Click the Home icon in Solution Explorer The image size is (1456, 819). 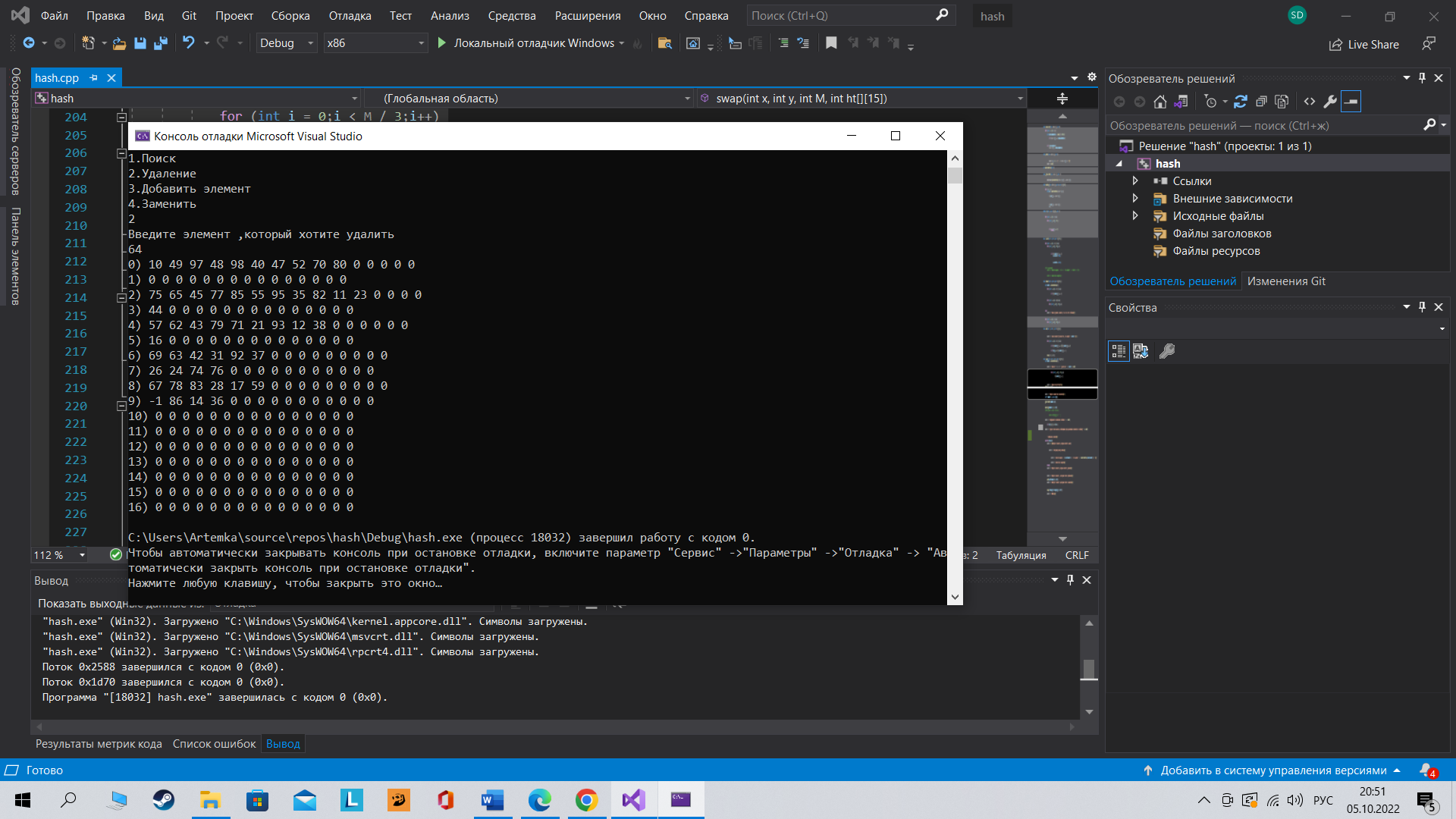pos(1160,102)
